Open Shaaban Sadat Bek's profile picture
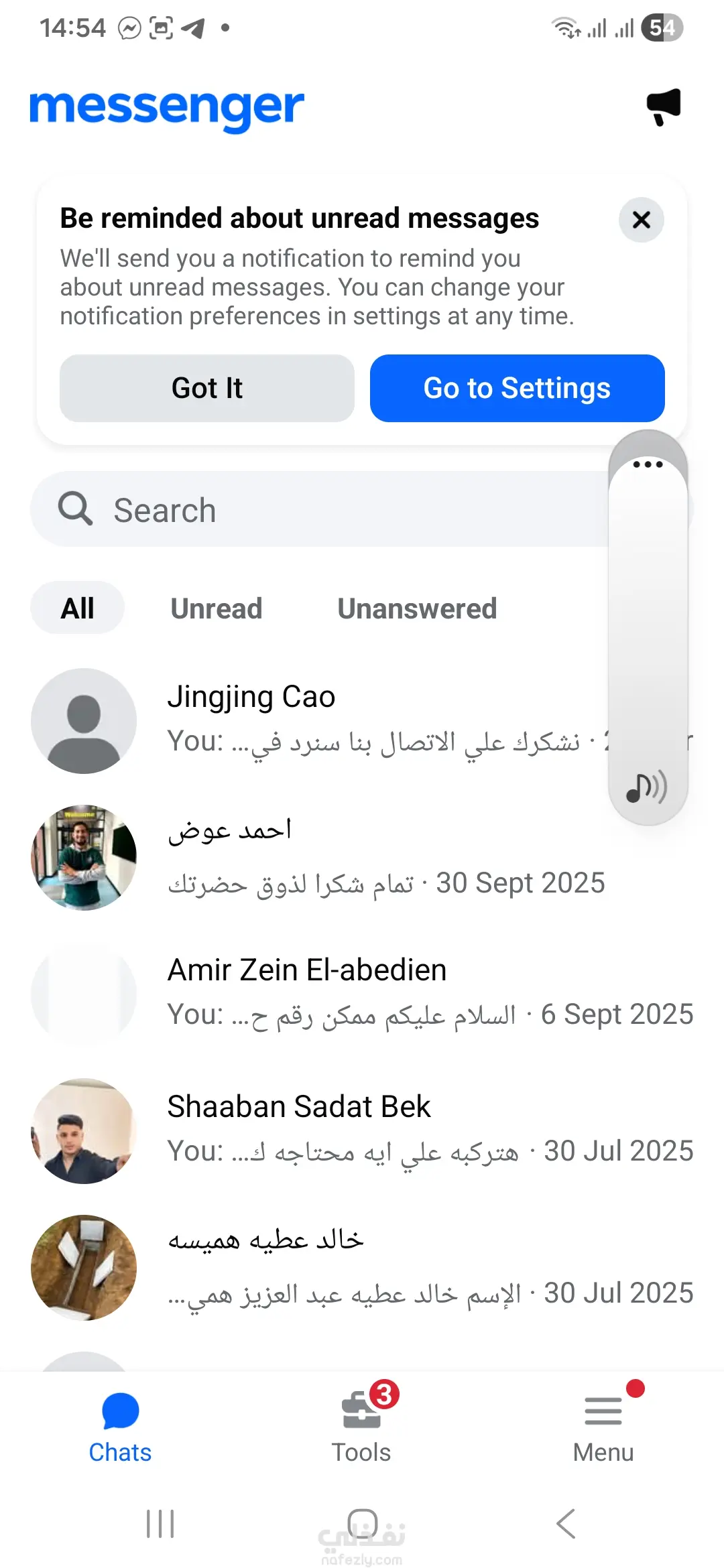 point(84,1130)
